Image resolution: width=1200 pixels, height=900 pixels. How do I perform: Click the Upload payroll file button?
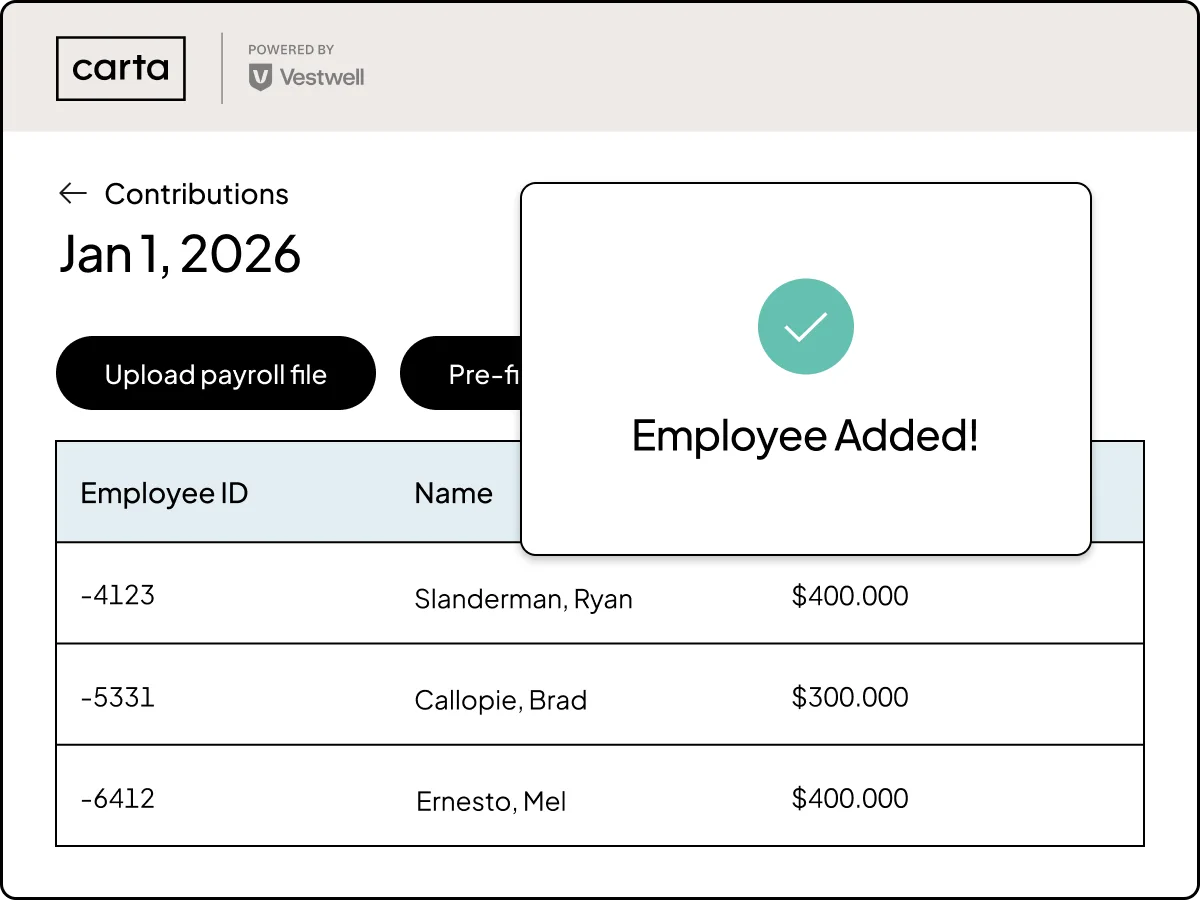coord(216,374)
